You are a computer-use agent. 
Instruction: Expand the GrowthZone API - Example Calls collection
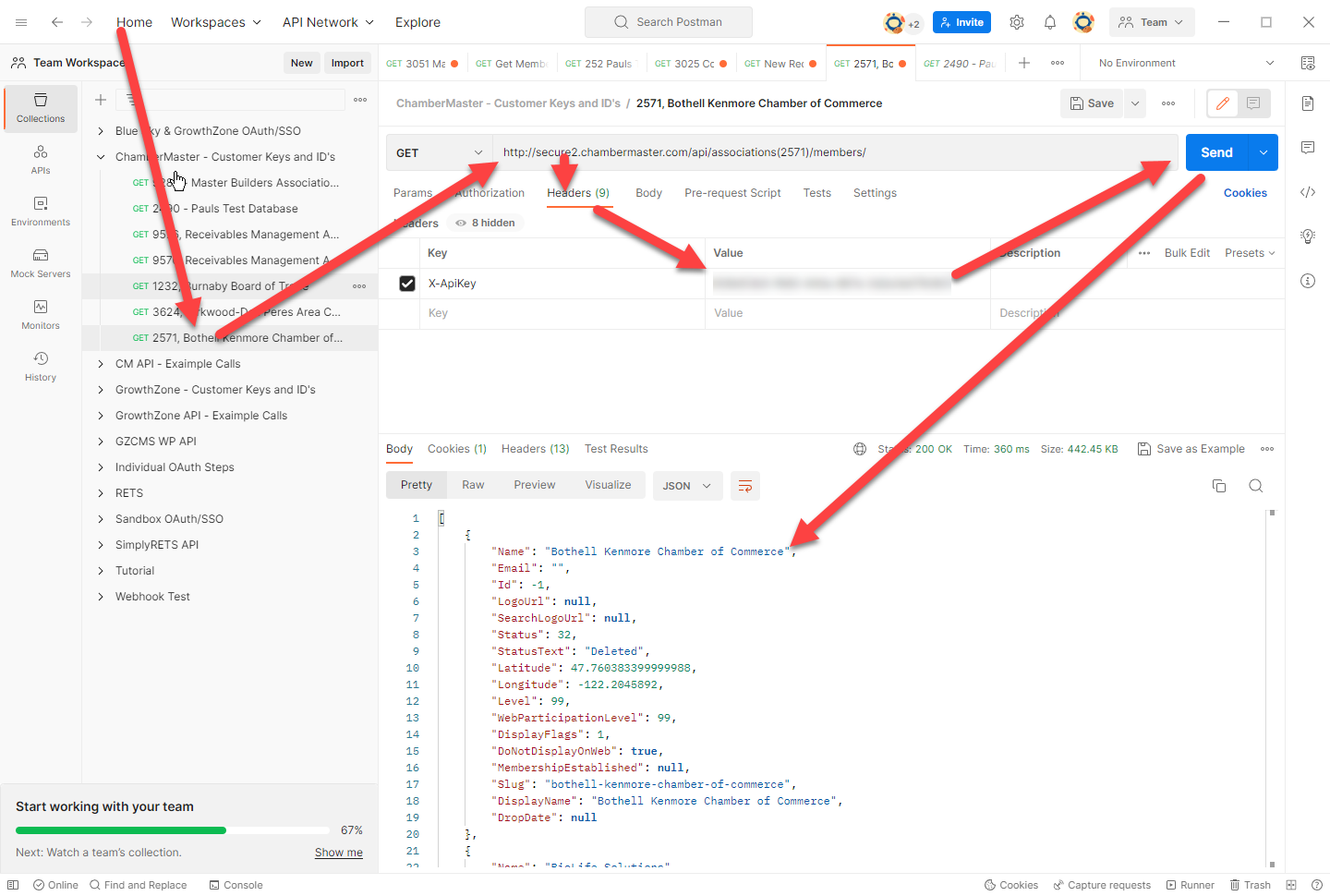pos(101,416)
